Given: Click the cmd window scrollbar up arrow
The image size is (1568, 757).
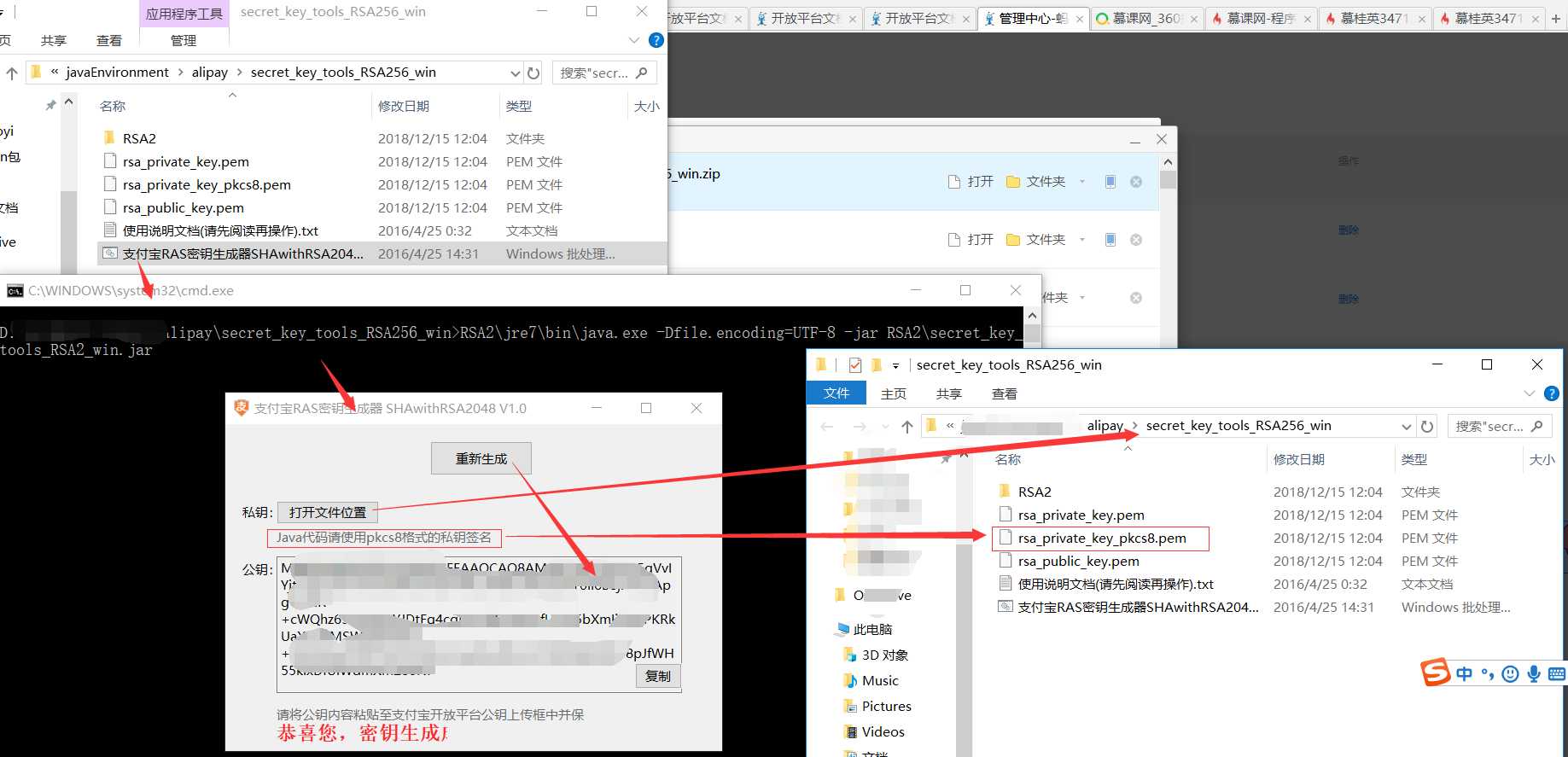Looking at the screenshot, I should click(x=1032, y=316).
